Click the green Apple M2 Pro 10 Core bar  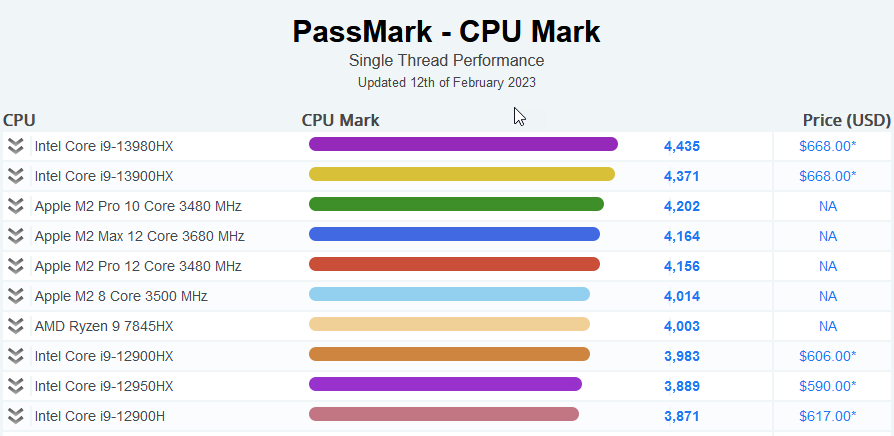coord(456,205)
